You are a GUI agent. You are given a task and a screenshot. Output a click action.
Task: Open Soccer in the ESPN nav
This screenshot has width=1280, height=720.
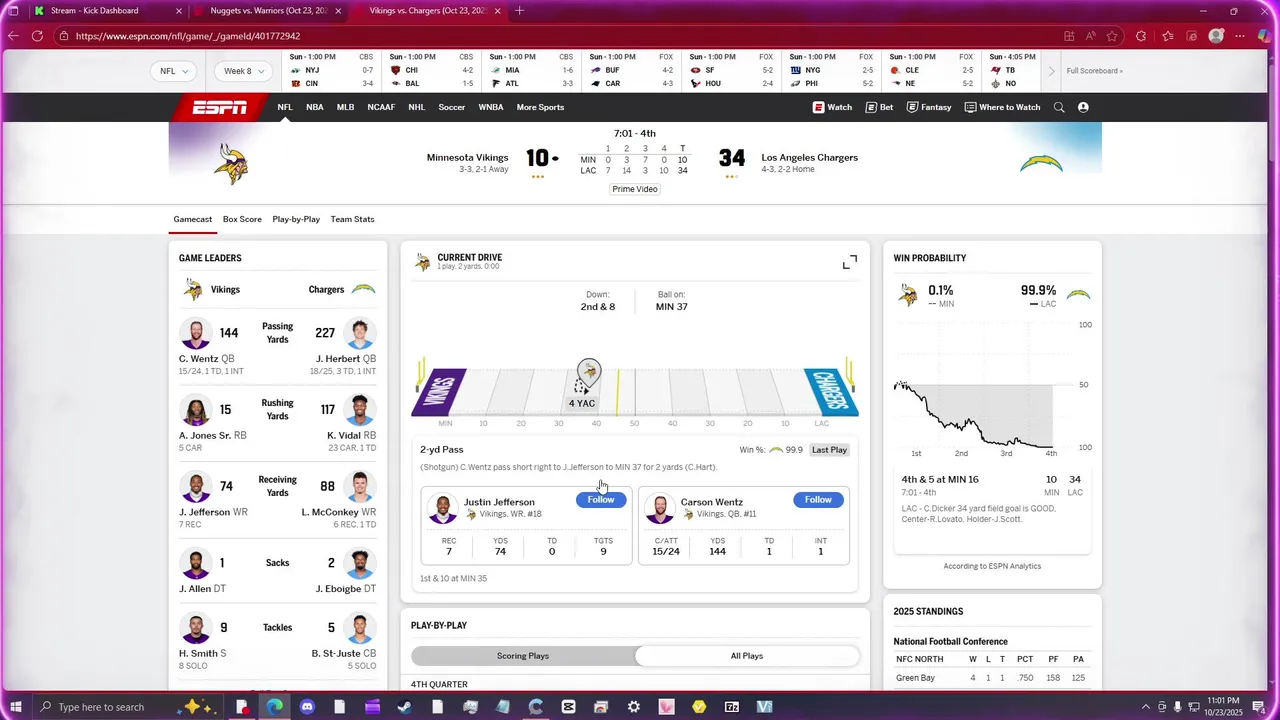tap(452, 107)
